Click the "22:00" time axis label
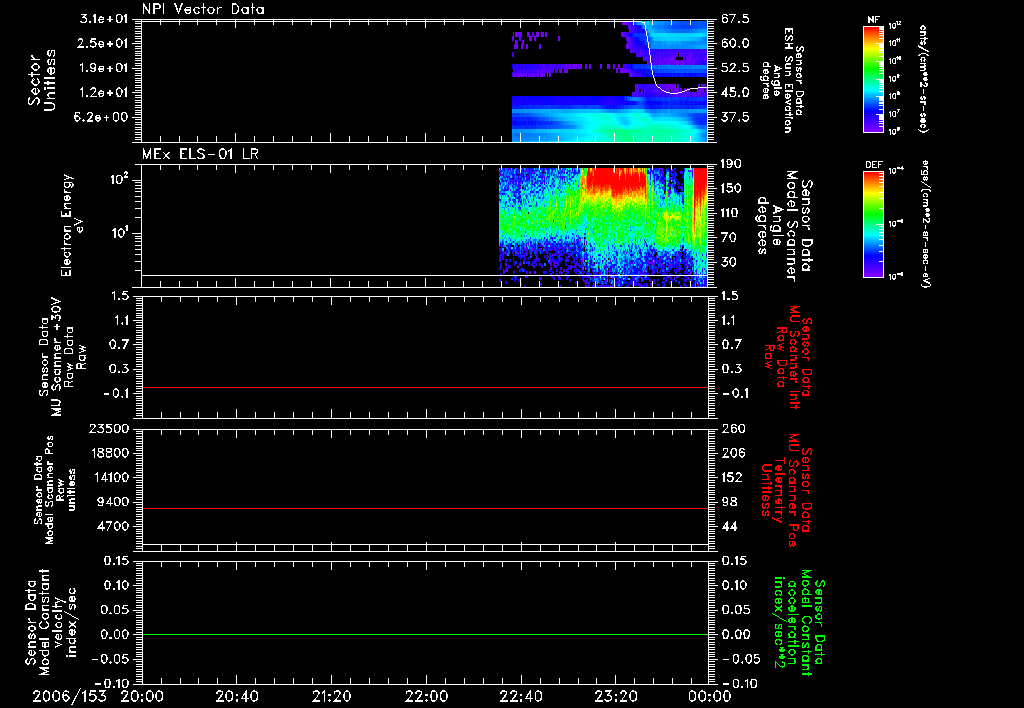The image size is (1024, 708). coord(426,696)
